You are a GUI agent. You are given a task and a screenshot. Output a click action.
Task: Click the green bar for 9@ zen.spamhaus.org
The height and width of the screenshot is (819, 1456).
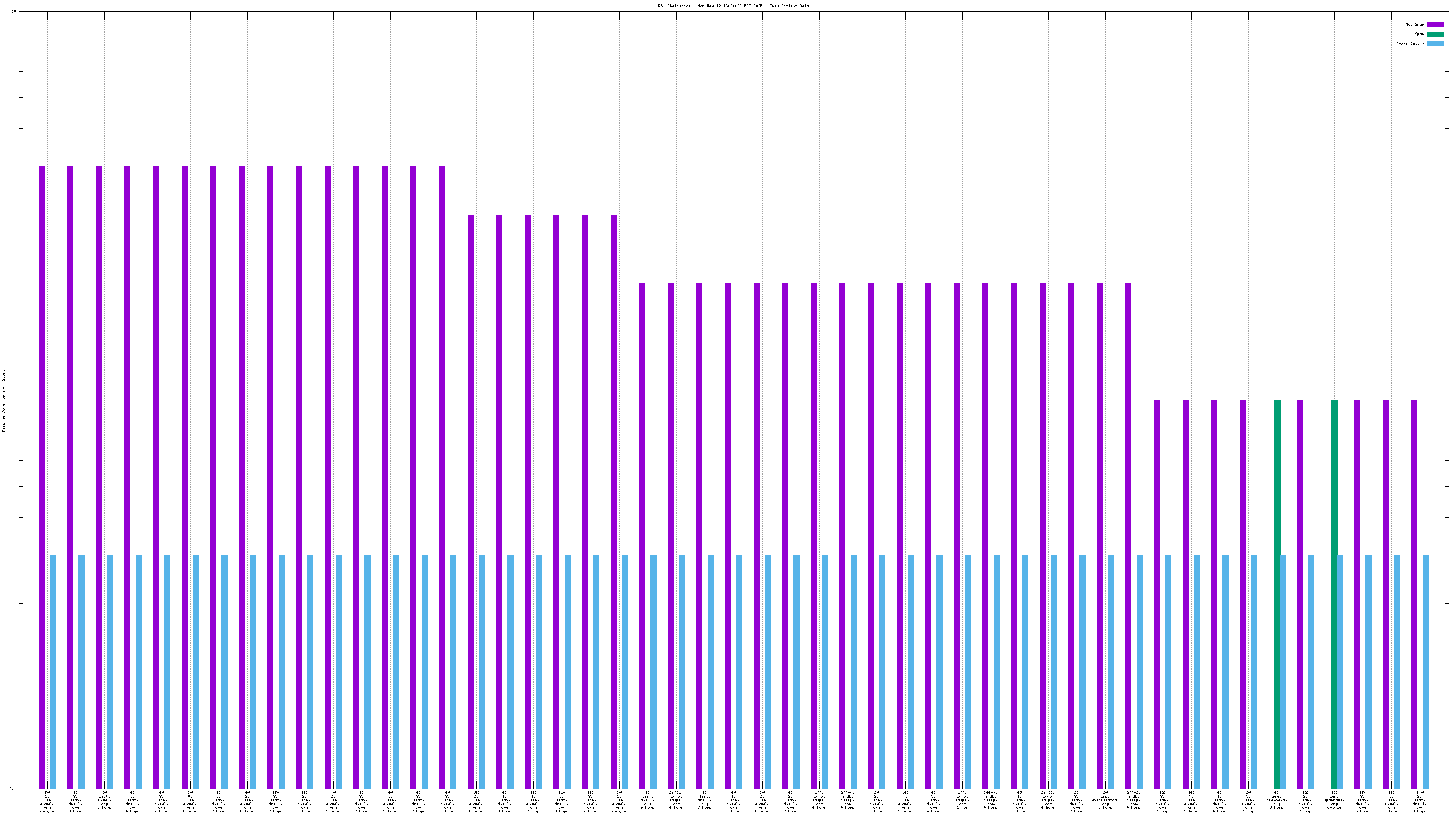pyautogui.click(x=1277, y=593)
